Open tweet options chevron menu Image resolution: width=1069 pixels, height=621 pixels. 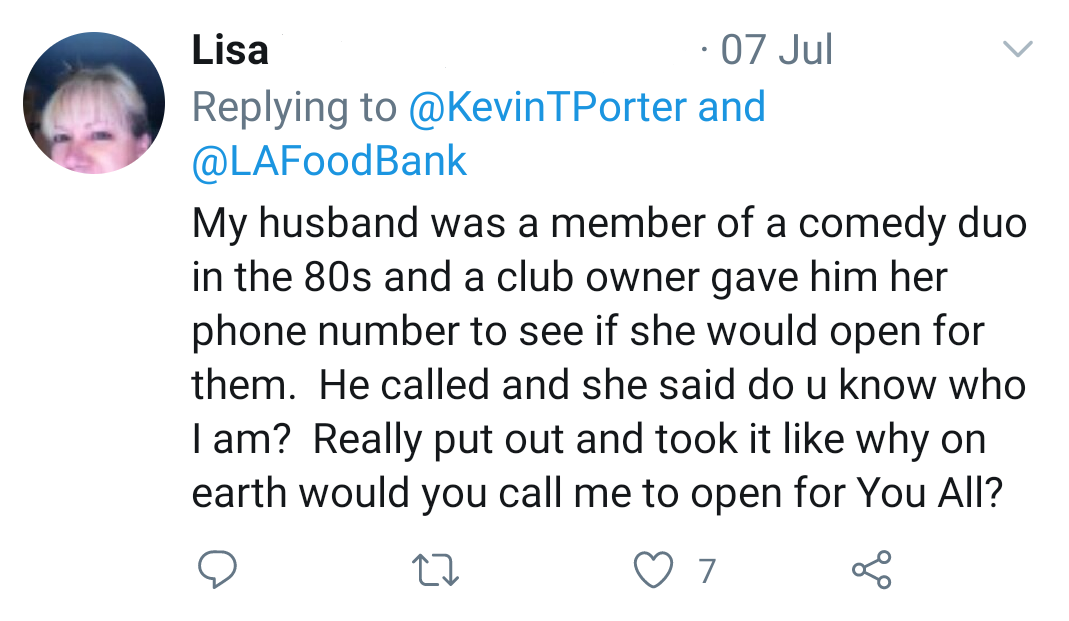point(1017,50)
